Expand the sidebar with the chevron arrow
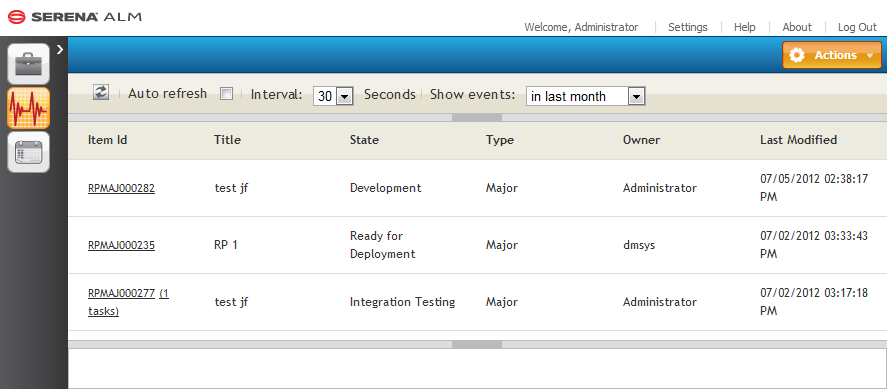 tap(60, 50)
